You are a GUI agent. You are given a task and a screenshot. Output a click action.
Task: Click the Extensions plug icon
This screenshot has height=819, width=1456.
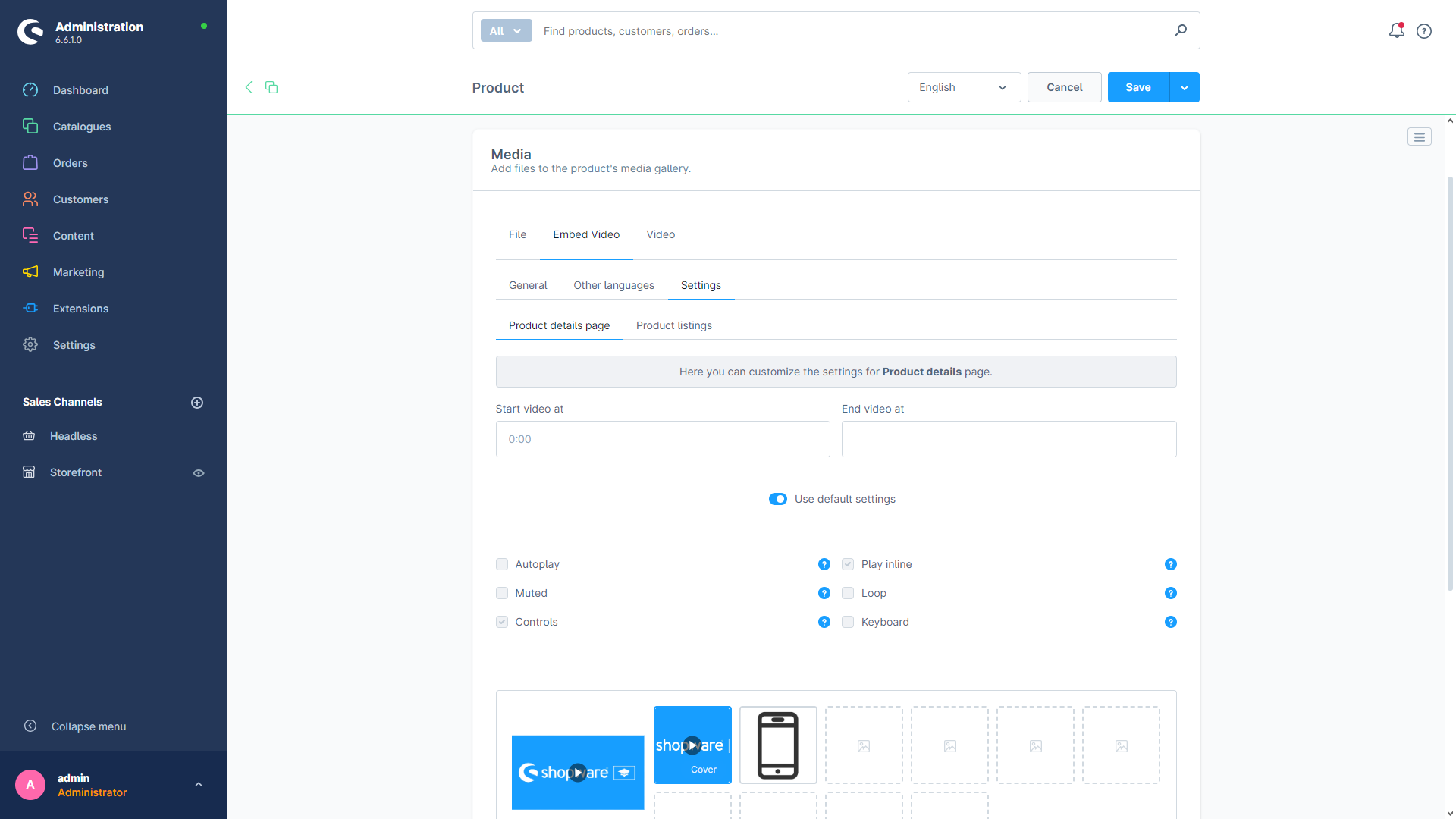pyautogui.click(x=30, y=309)
